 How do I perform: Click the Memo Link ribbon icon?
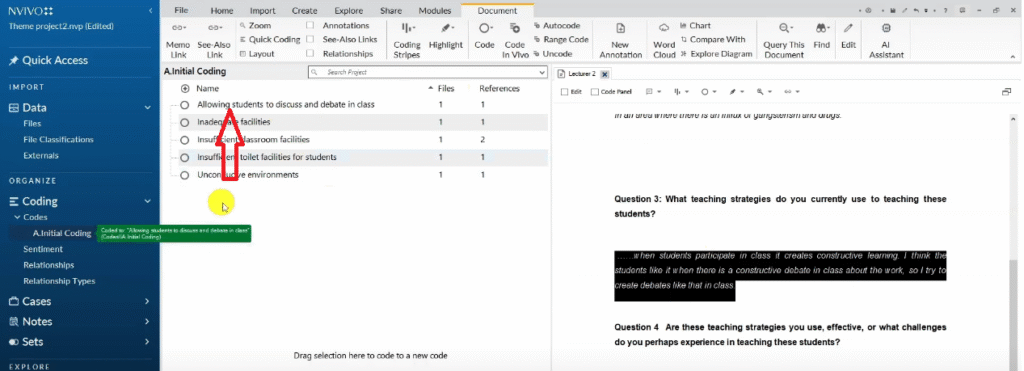[178, 27]
